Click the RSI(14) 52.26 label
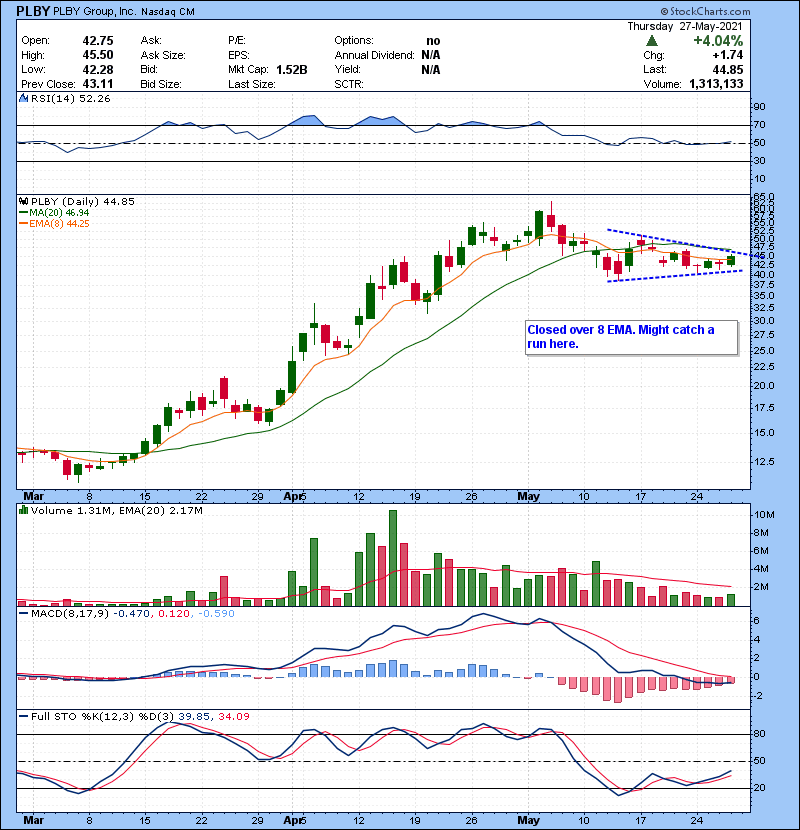 pos(70,98)
